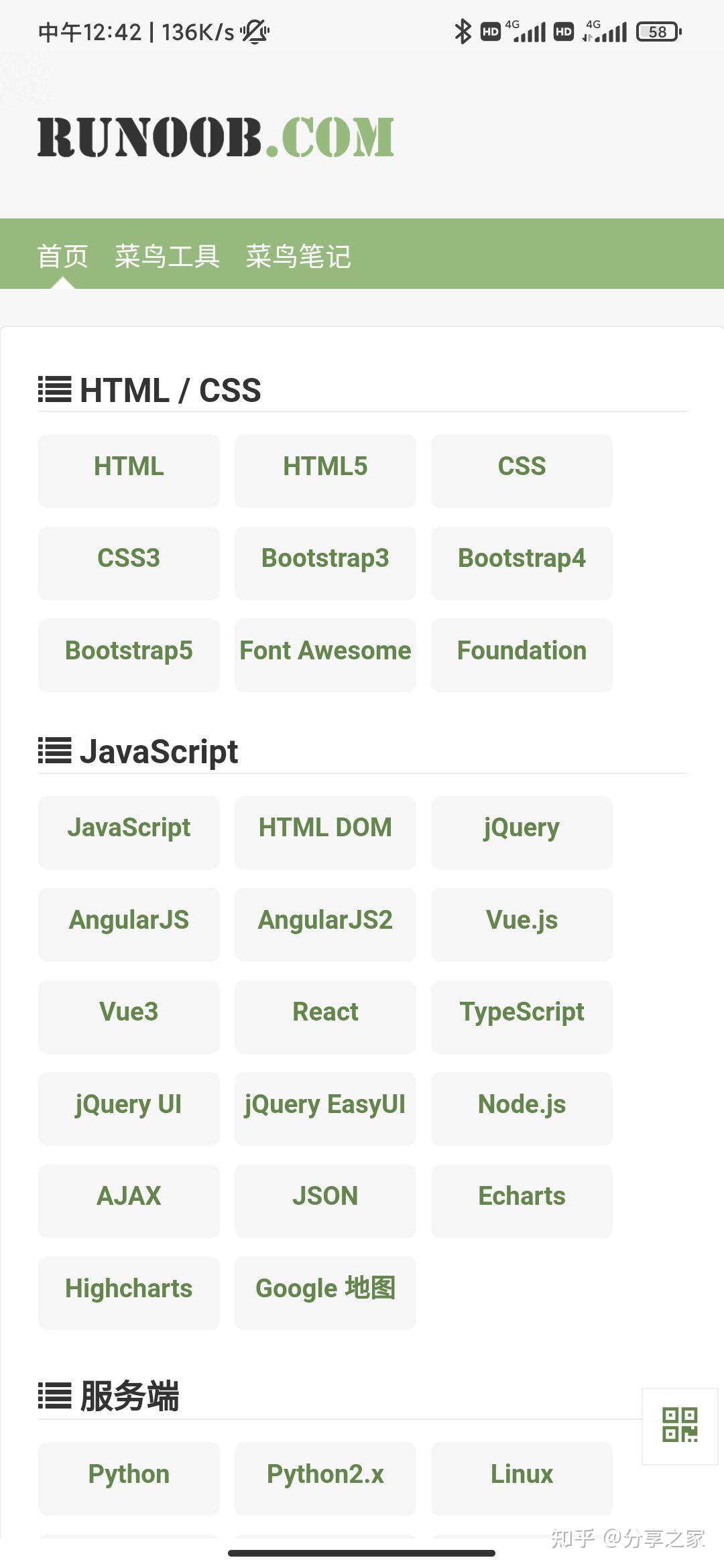Tap the bottom home gesture bar
Viewport: 724px width, 1568px height.
[362, 1553]
